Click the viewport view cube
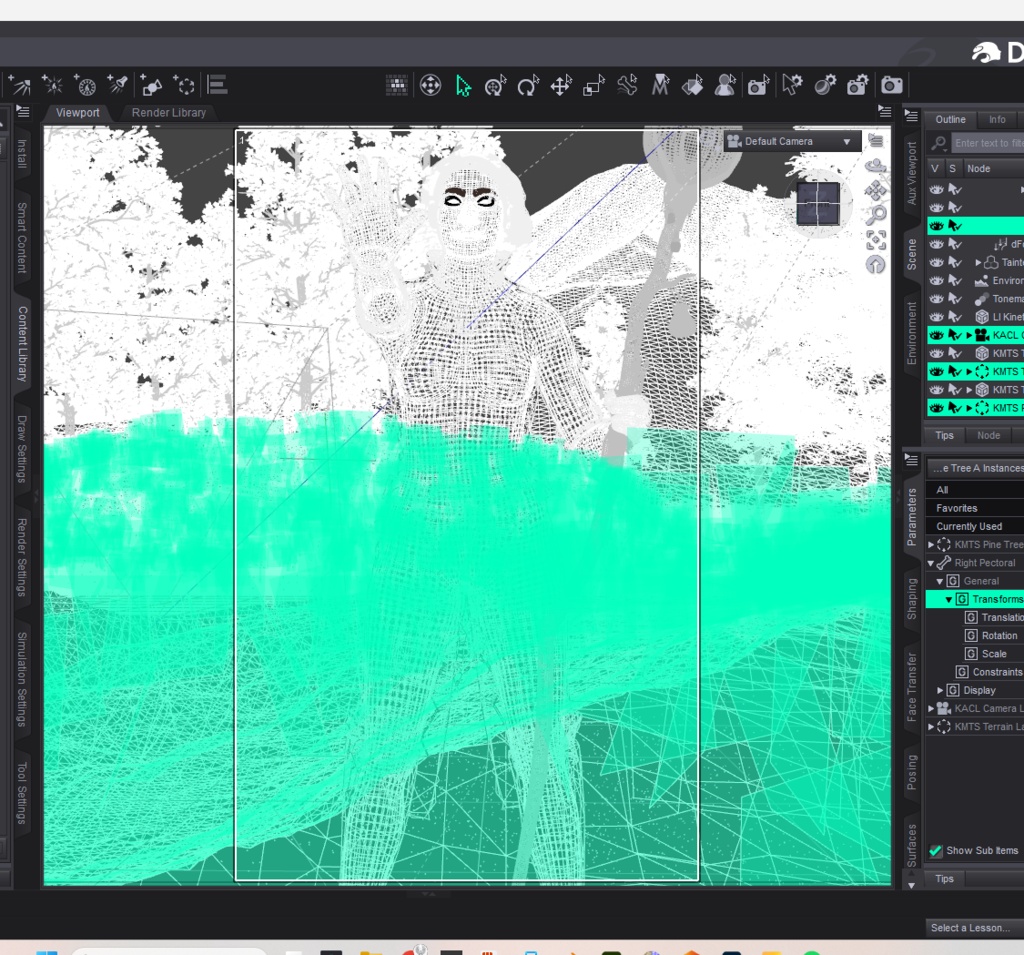The height and width of the screenshot is (955, 1024). pos(818,204)
